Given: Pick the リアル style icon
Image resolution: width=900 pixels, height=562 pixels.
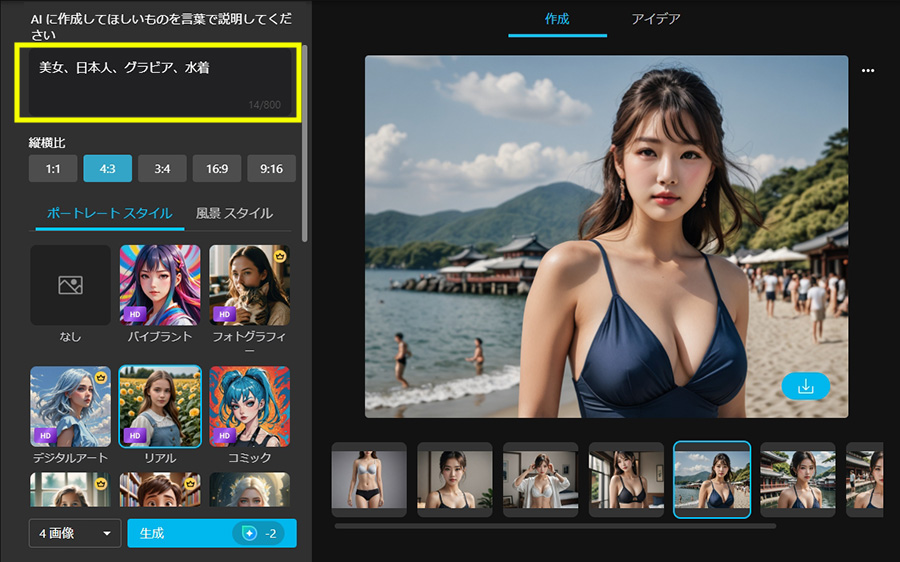Looking at the screenshot, I should (160, 405).
